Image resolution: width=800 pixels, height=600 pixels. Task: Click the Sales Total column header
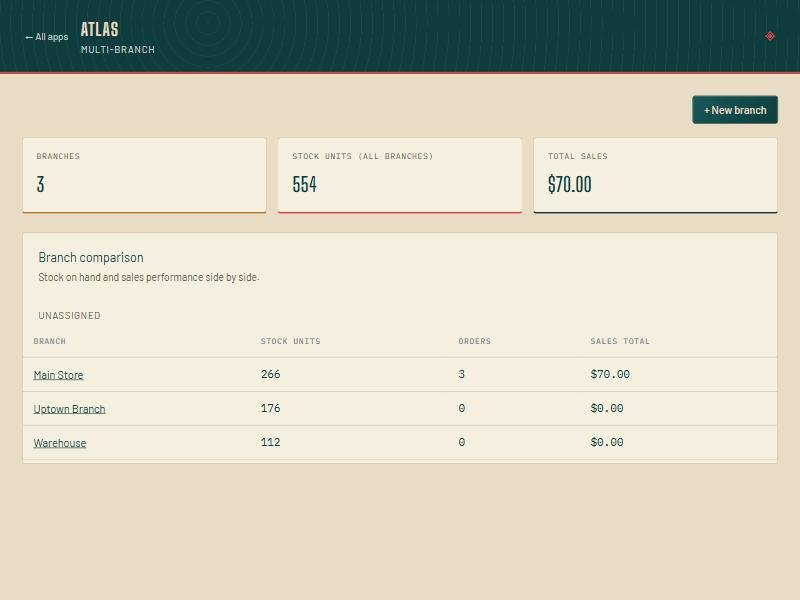[x=620, y=341]
